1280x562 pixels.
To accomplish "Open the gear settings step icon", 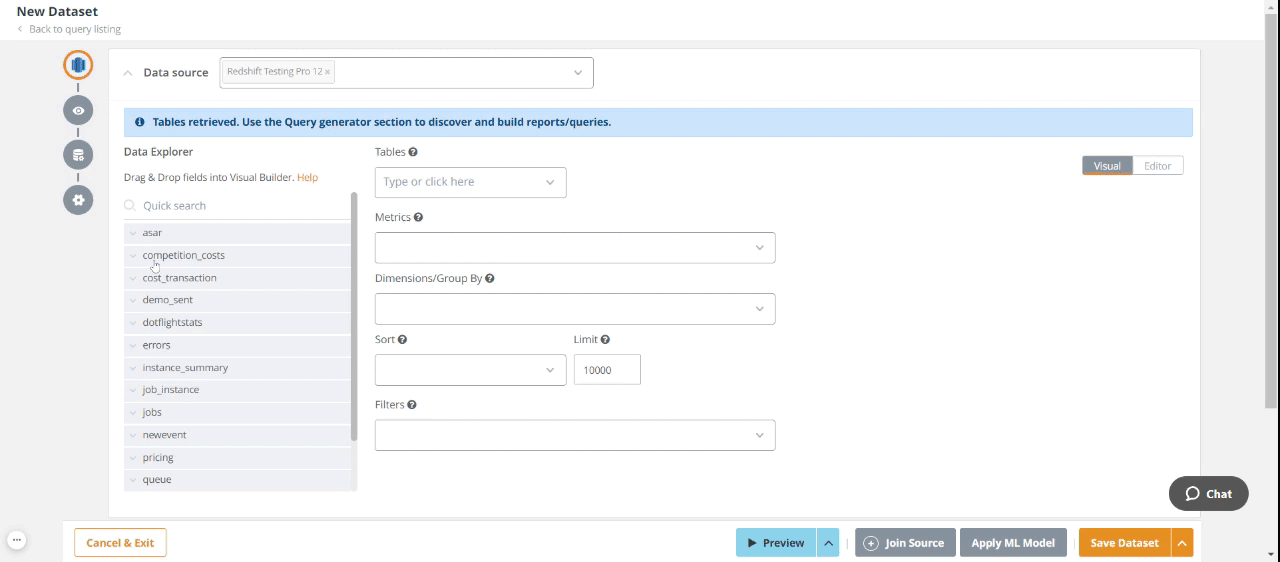I will pyautogui.click(x=78, y=200).
